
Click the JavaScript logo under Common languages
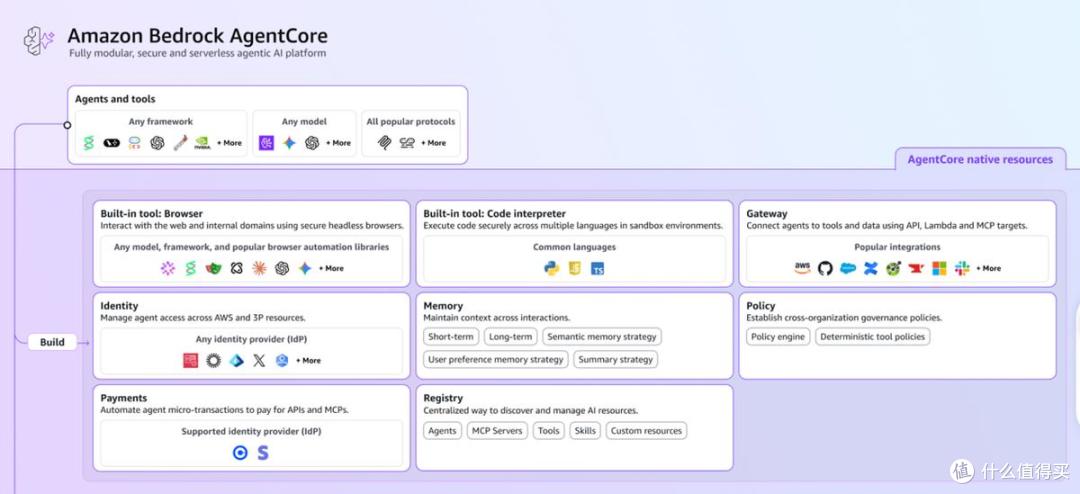coord(575,268)
